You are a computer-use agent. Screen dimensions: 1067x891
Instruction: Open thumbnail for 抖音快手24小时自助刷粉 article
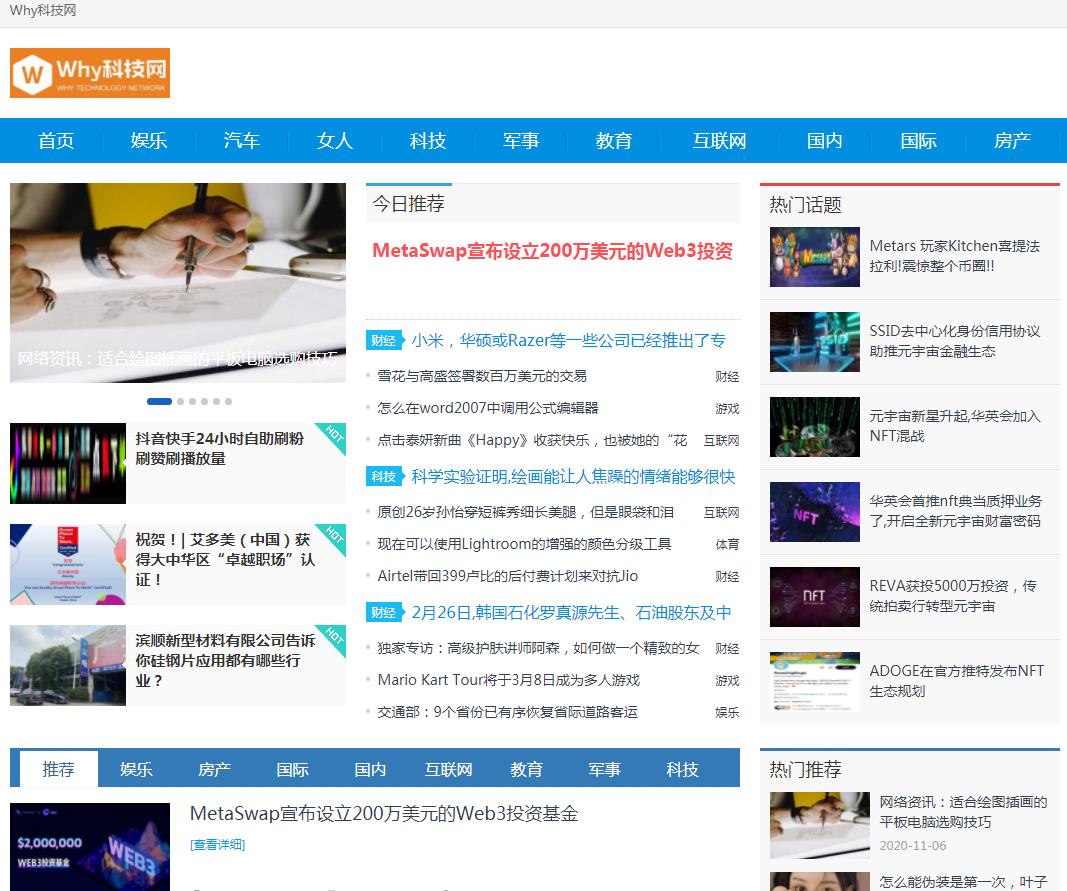click(x=68, y=464)
